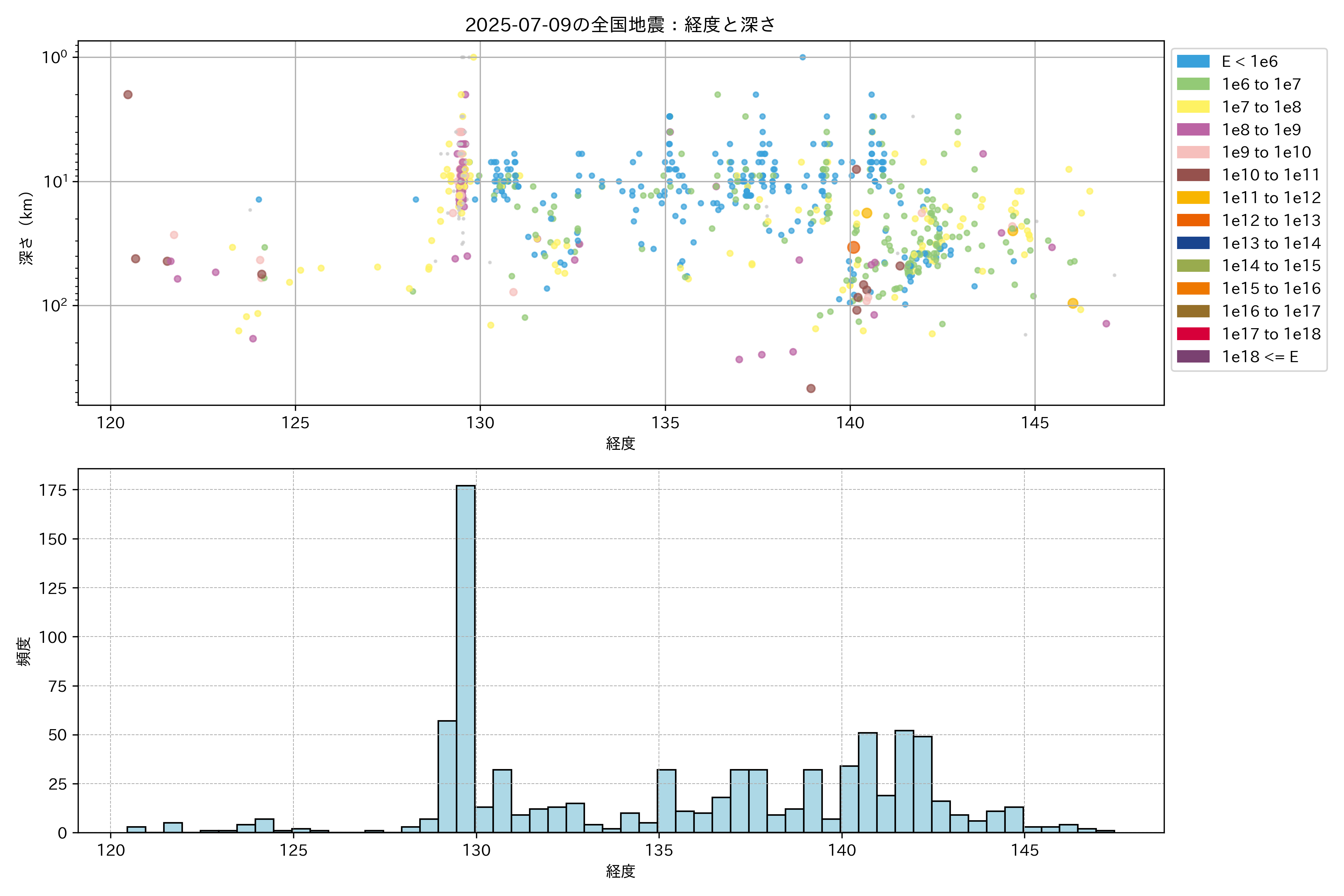The width and height of the screenshot is (1344, 896).
Task: Click the large orange point near longitude 140
Action: (x=853, y=248)
